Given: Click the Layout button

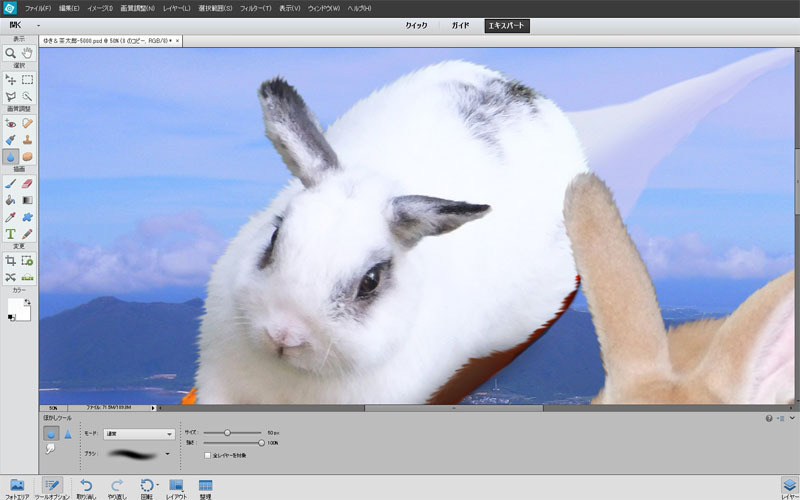Looking at the screenshot, I should [176, 489].
